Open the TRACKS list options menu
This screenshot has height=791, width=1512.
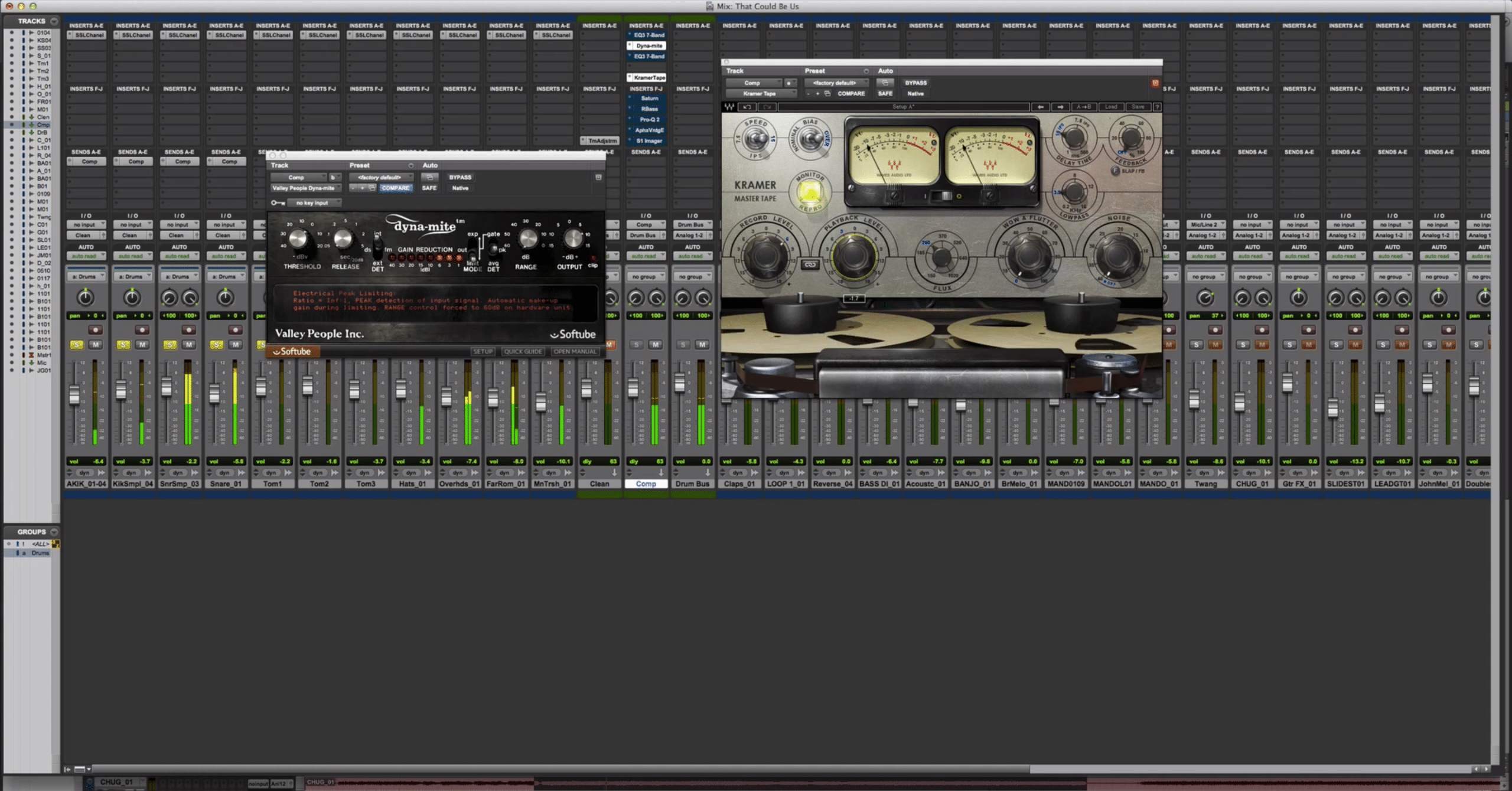point(54,21)
